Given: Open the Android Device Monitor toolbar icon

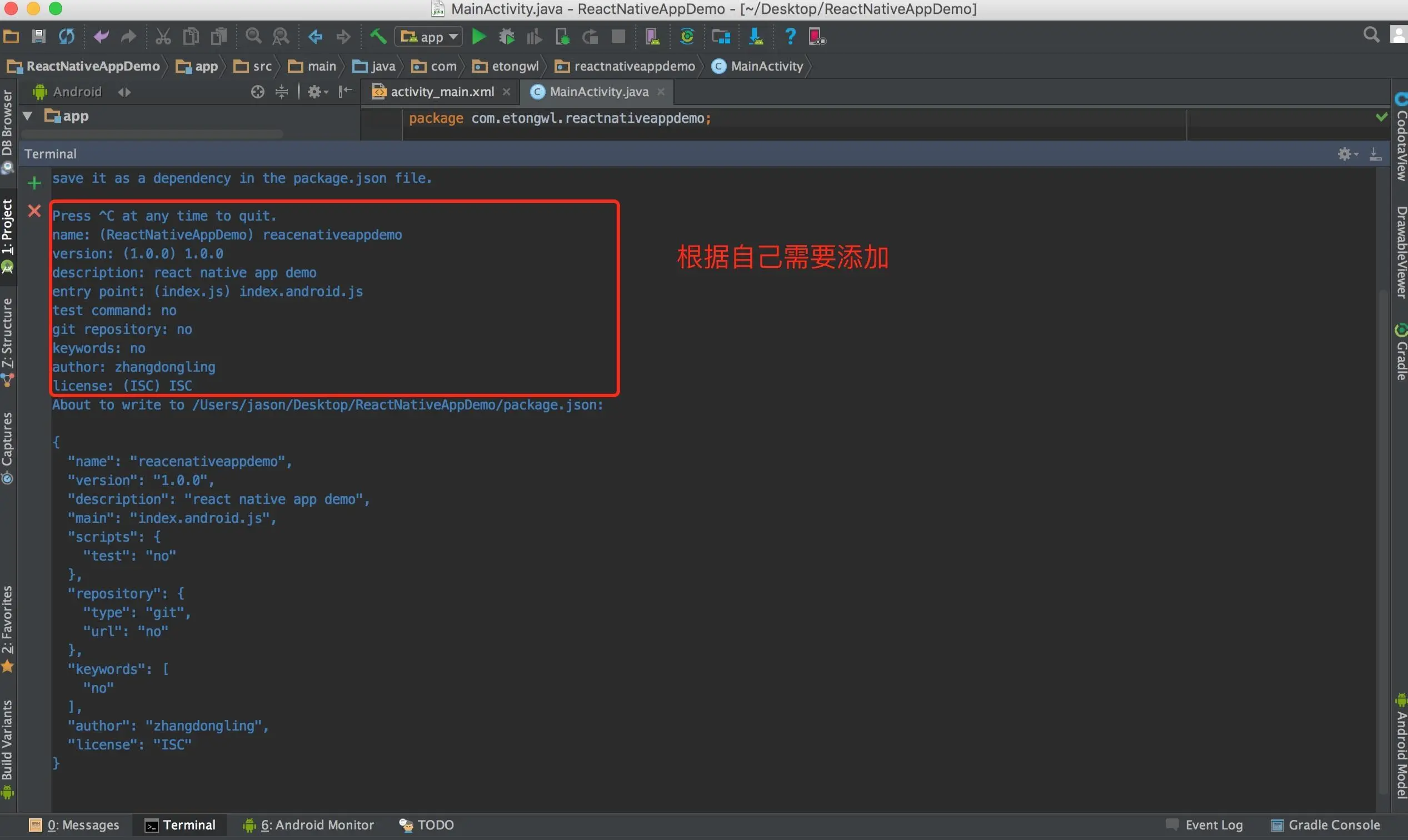Looking at the screenshot, I should click(x=817, y=37).
